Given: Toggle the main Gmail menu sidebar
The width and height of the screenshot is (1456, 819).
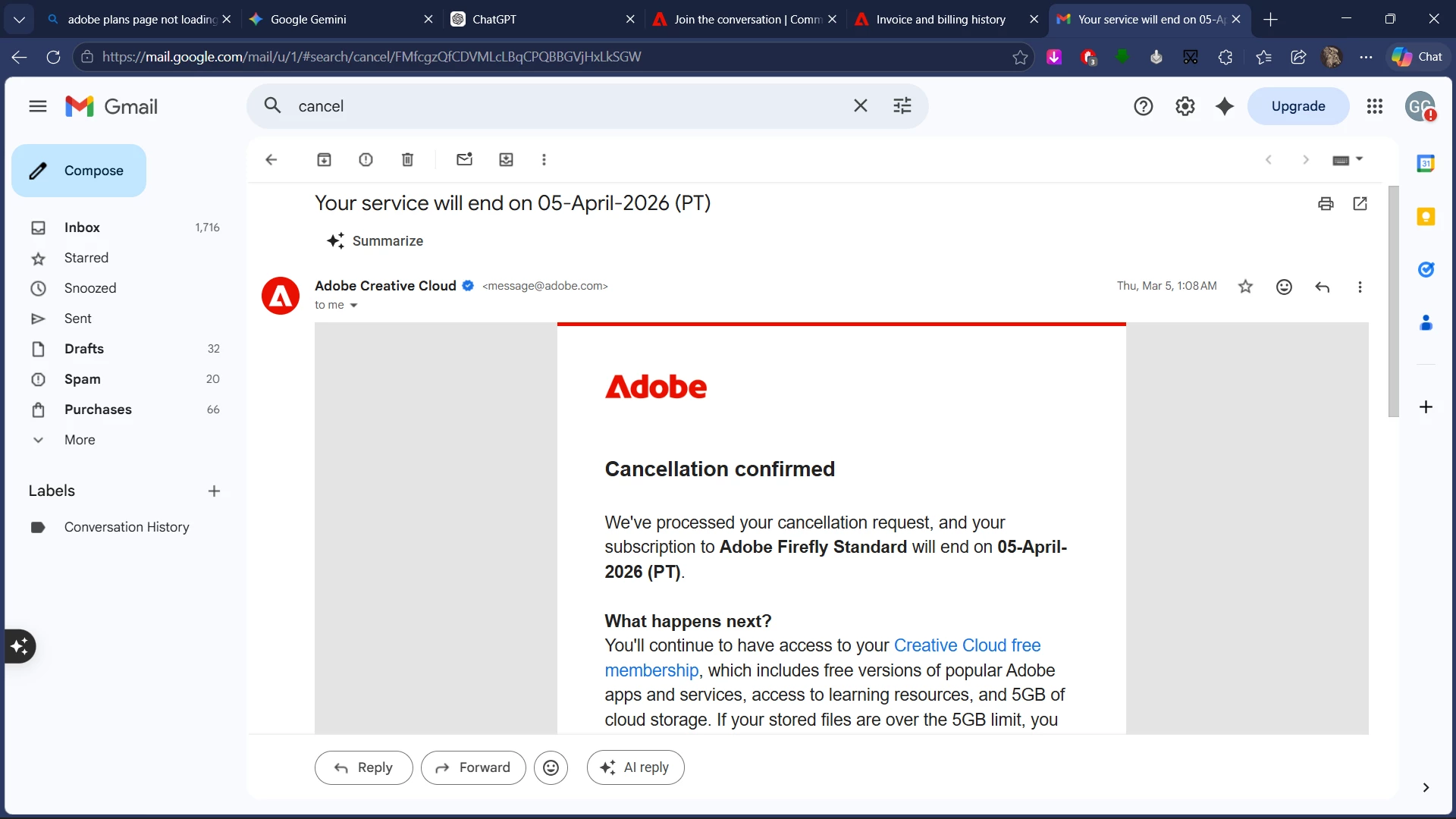Looking at the screenshot, I should coord(38,106).
